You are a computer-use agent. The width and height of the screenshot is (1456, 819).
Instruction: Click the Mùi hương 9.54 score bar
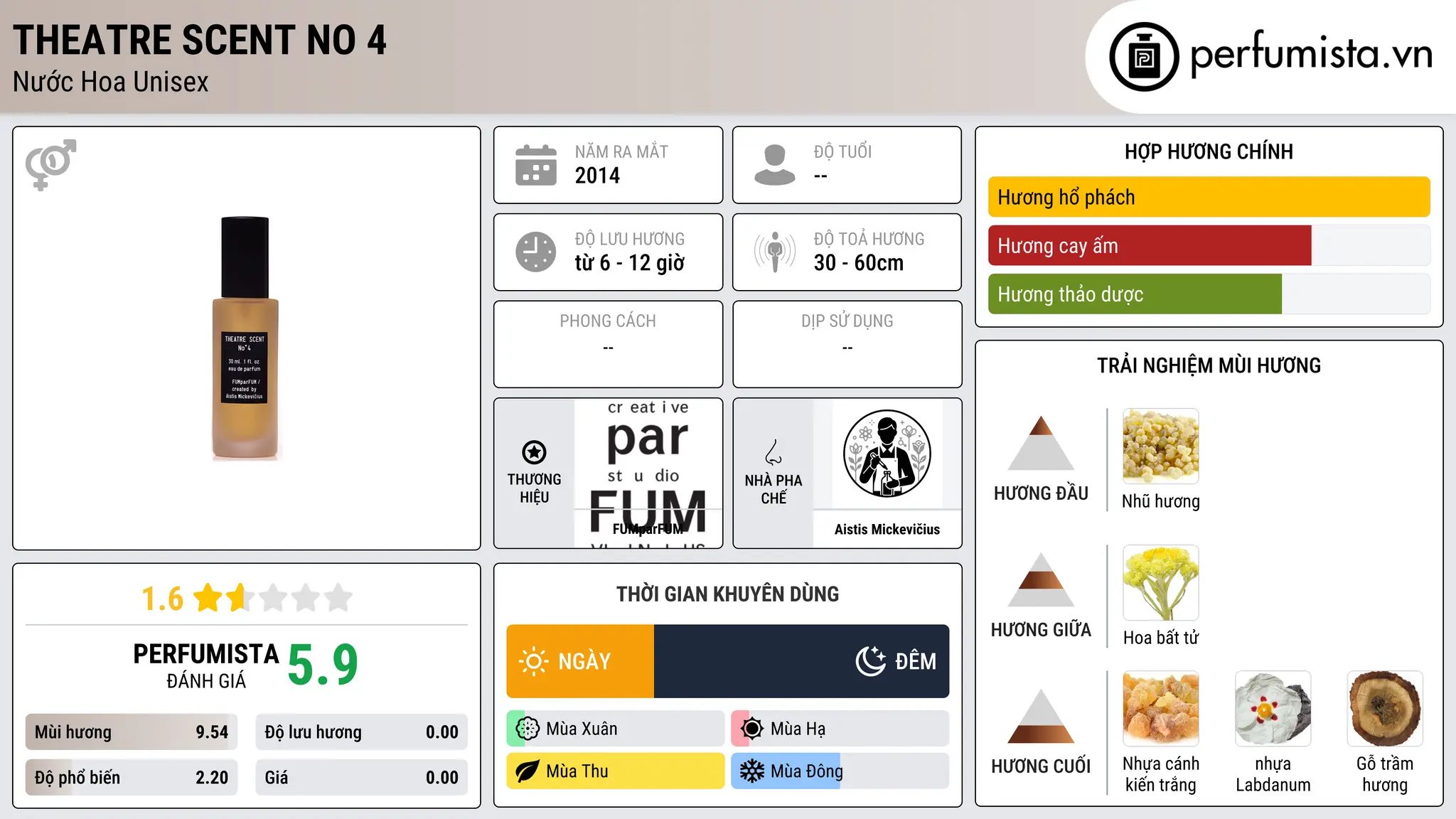(132, 732)
